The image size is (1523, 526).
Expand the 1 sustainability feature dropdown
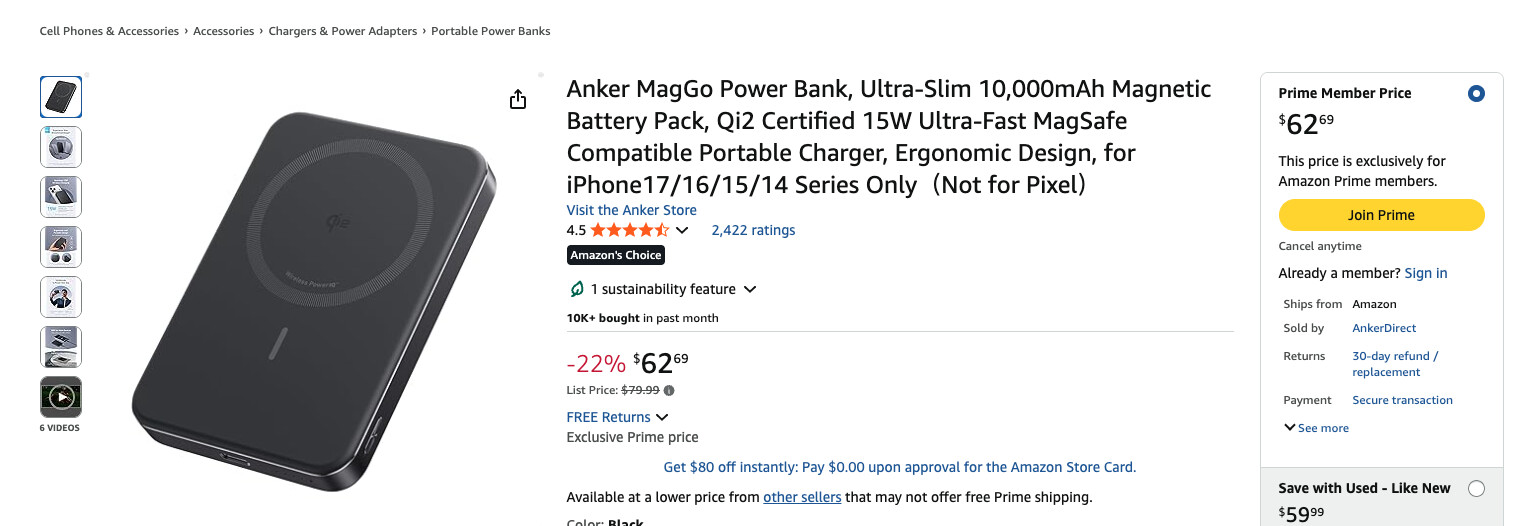pyautogui.click(x=750, y=289)
